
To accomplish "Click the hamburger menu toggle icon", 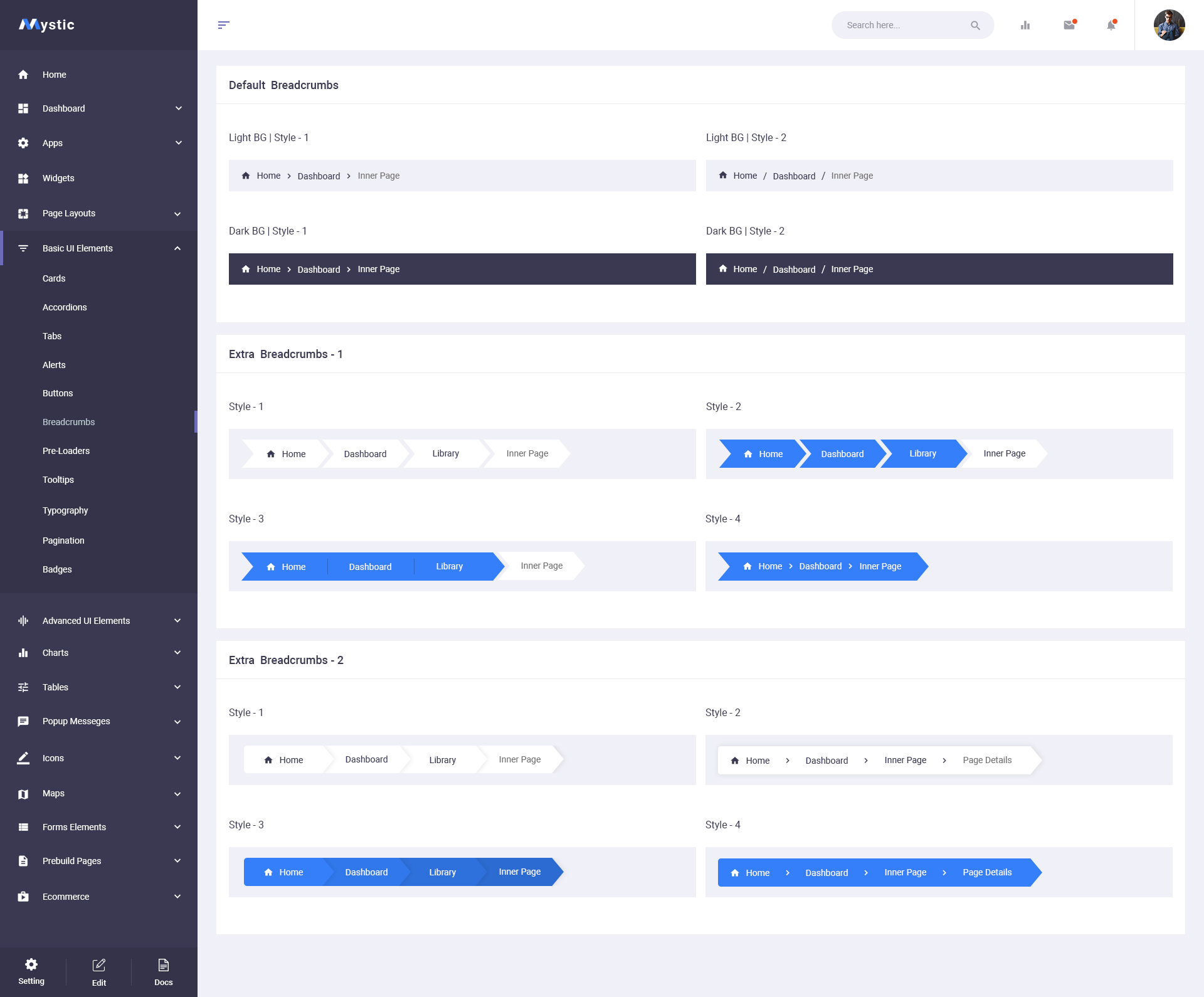I will coord(223,25).
